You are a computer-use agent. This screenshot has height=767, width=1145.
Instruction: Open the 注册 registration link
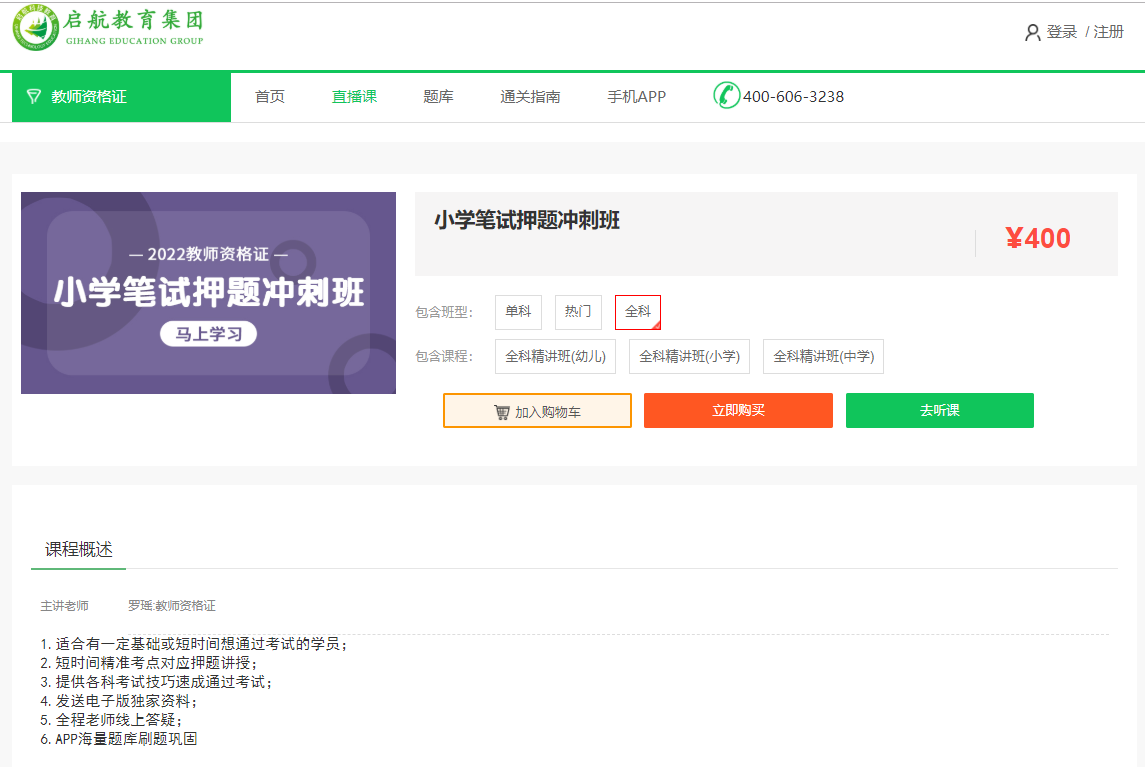[x=1108, y=32]
